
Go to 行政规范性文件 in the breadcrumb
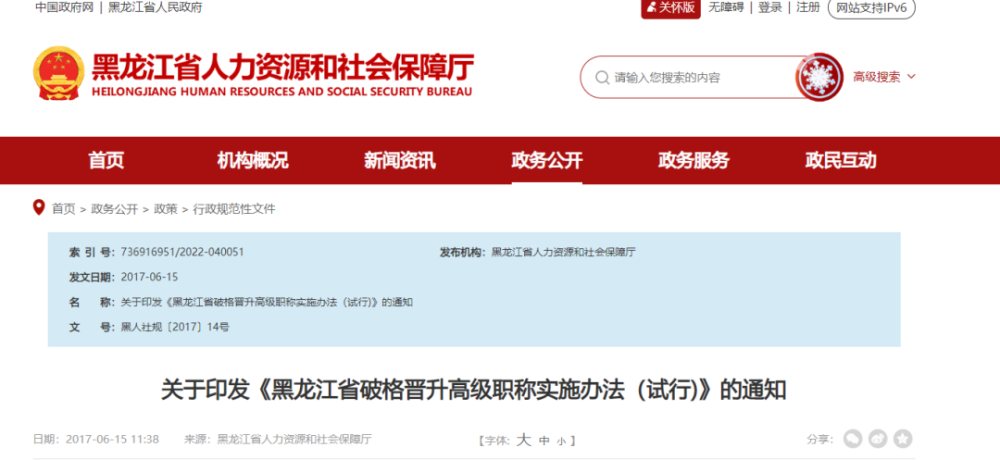point(234,209)
